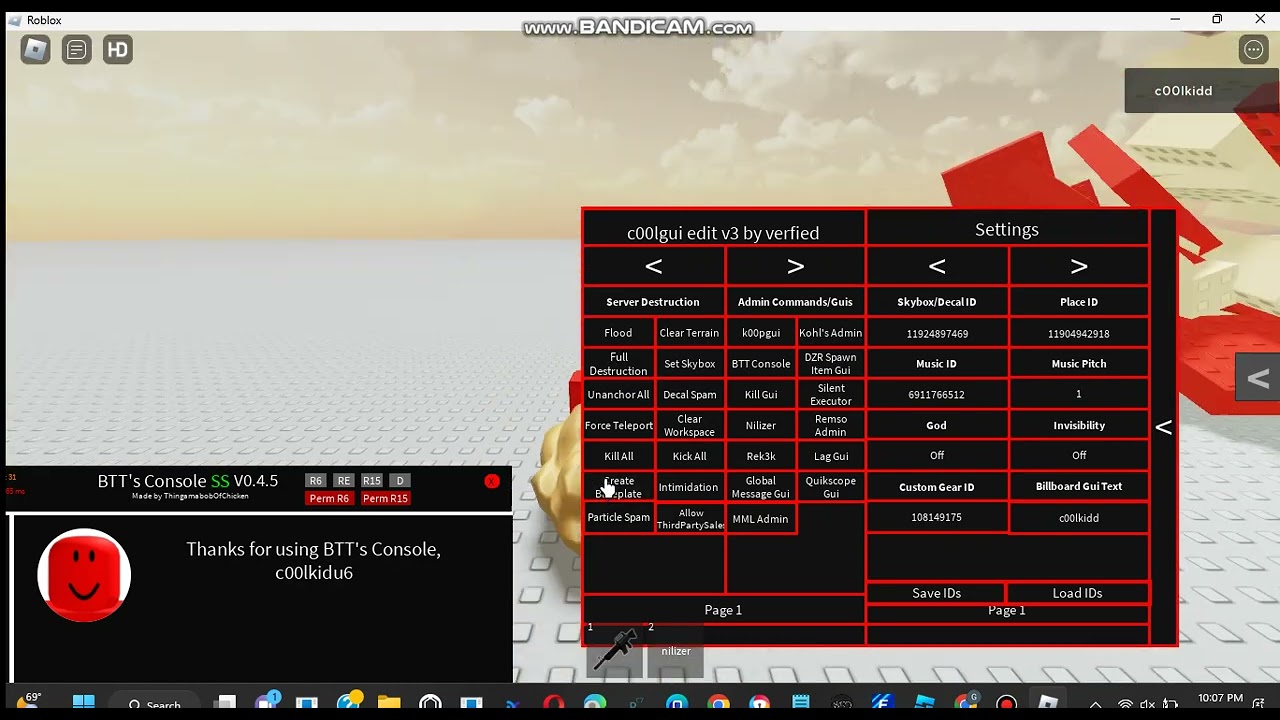The width and height of the screenshot is (1280, 720).
Task: Open Opera from the taskbar
Action: click(x=553, y=704)
